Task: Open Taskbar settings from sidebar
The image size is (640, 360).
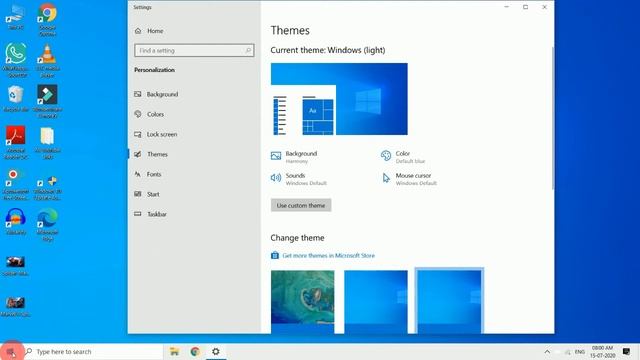Action: click(x=151, y=214)
